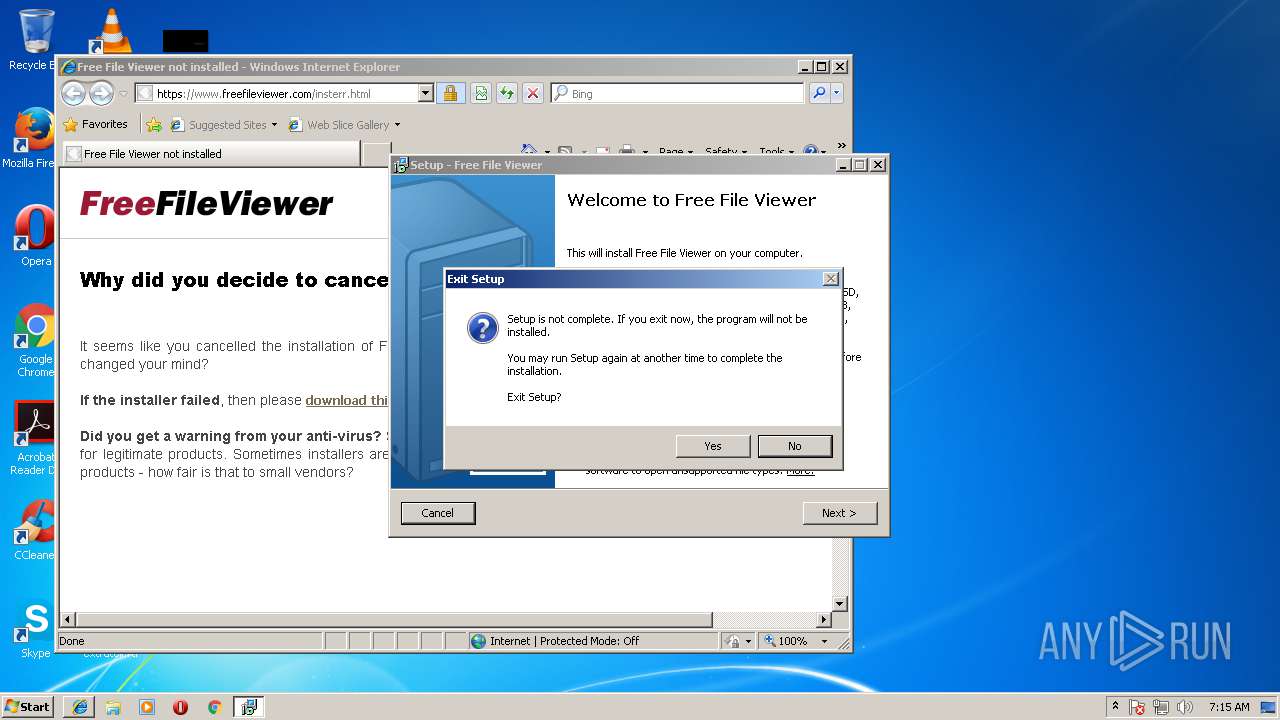Click the compatibility view icon
Screen dimensions: 1280x720
click(x=481, y=93)
